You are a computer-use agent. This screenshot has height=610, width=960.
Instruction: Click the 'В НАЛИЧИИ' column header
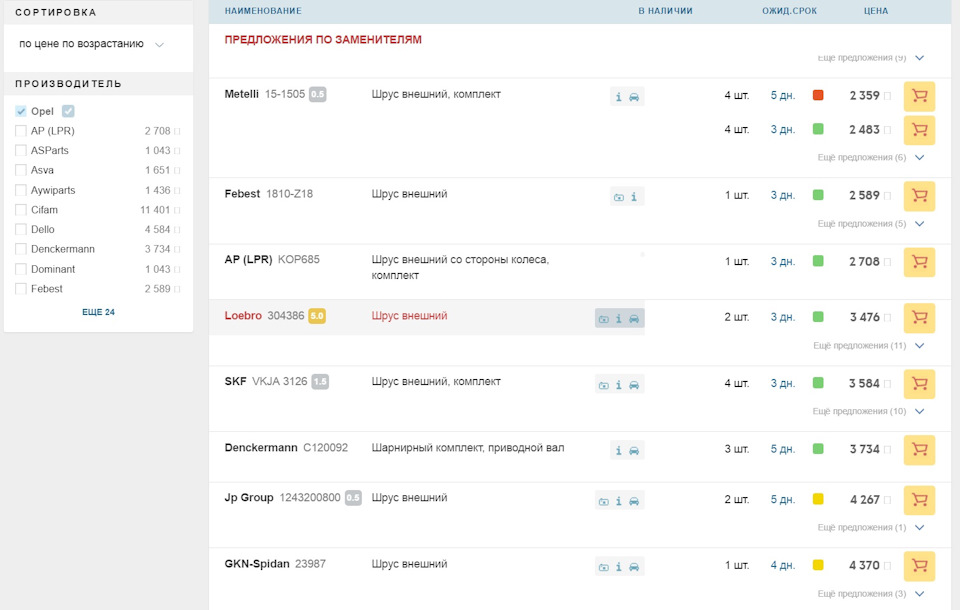tap(666, 11)
